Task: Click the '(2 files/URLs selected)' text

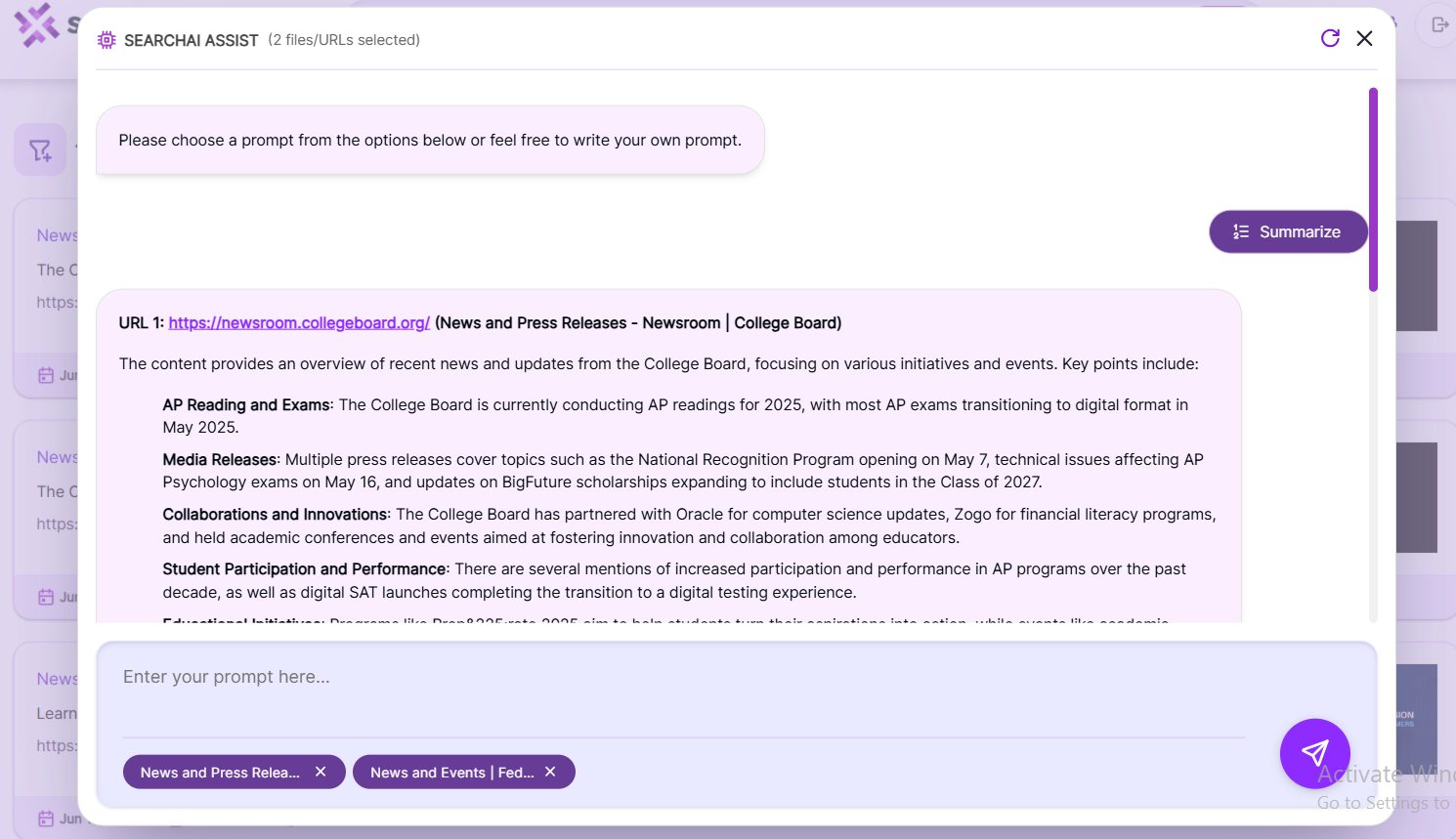Action: point(344,40)
